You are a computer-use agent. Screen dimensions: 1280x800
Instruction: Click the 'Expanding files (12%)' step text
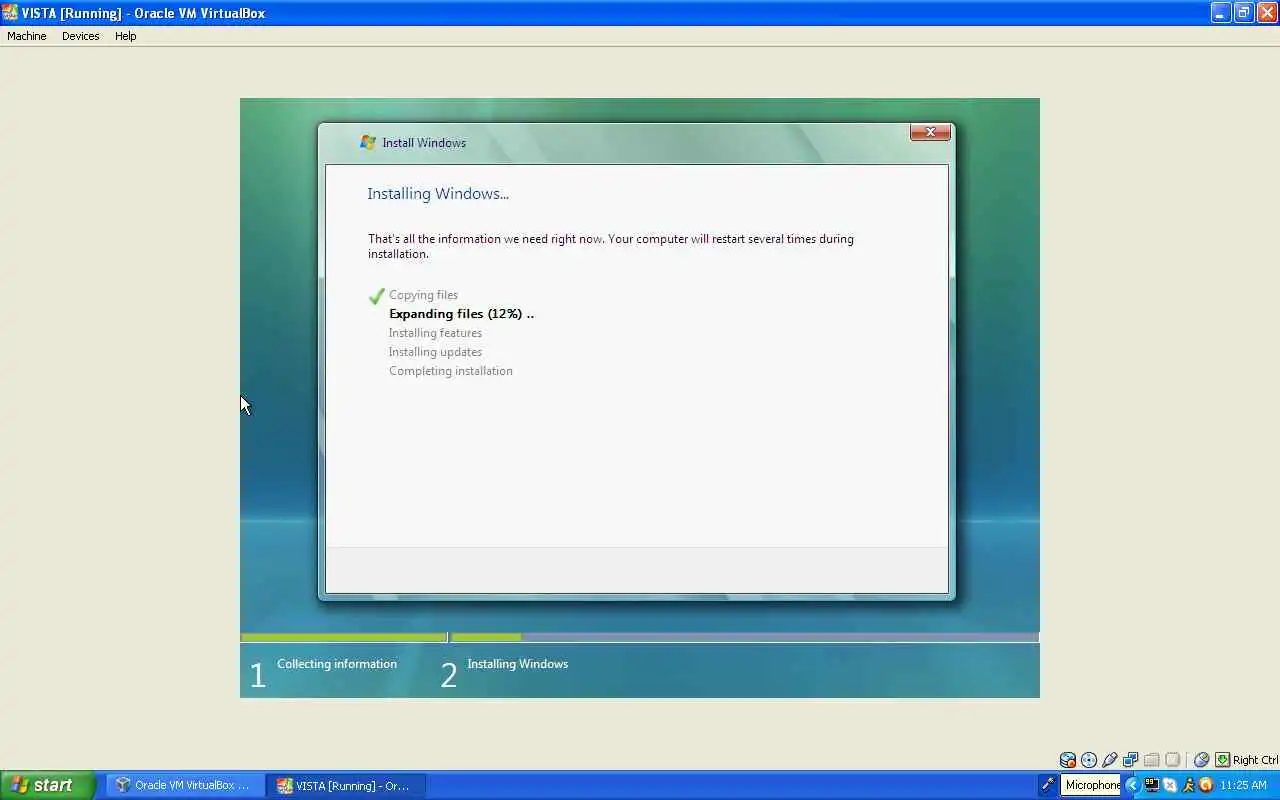coord(461,314)
